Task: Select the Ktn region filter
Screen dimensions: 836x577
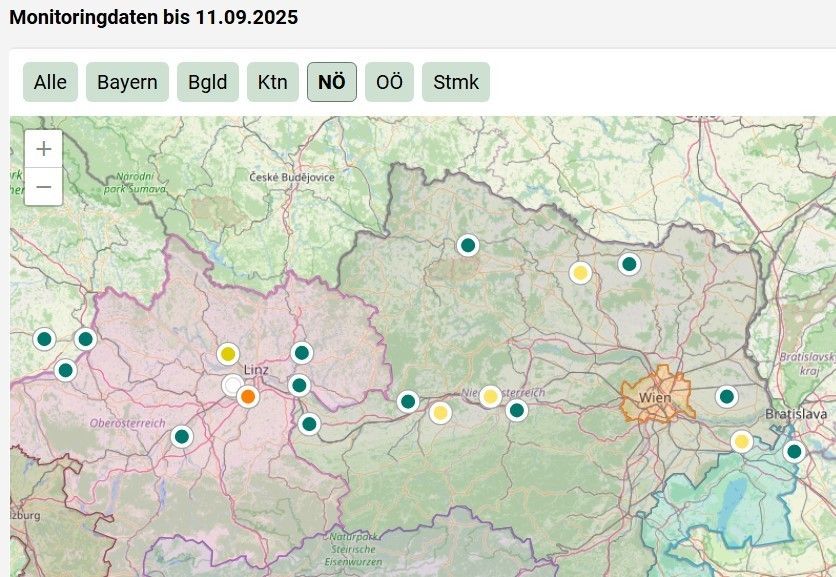Action: (272, 82)
